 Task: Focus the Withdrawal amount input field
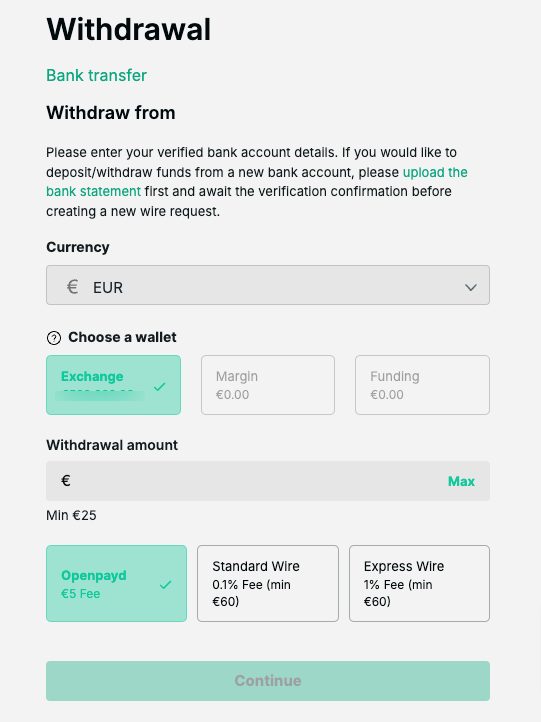(268, 481)
